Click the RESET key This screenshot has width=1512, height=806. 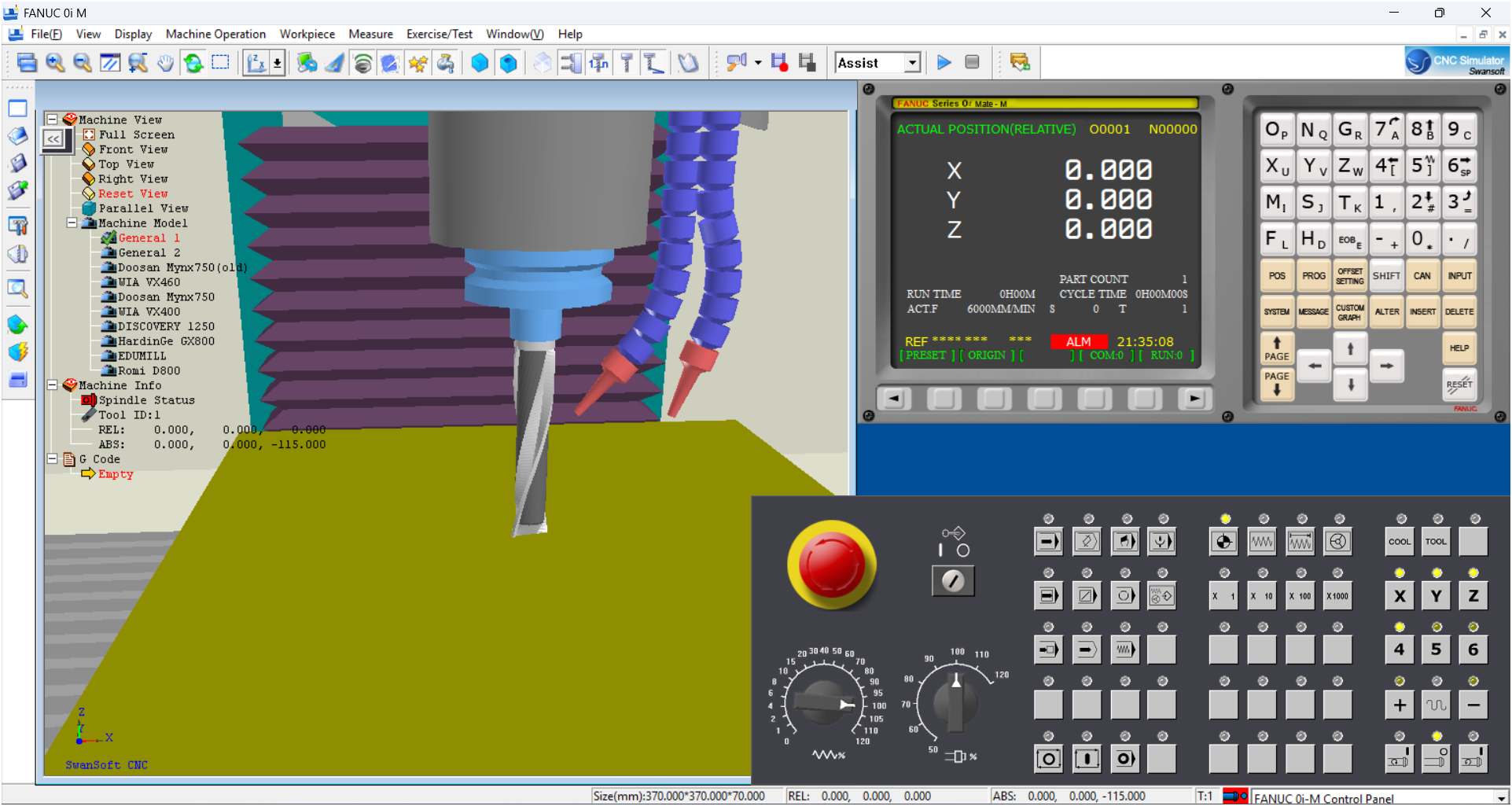click(x=1459, y=385)
